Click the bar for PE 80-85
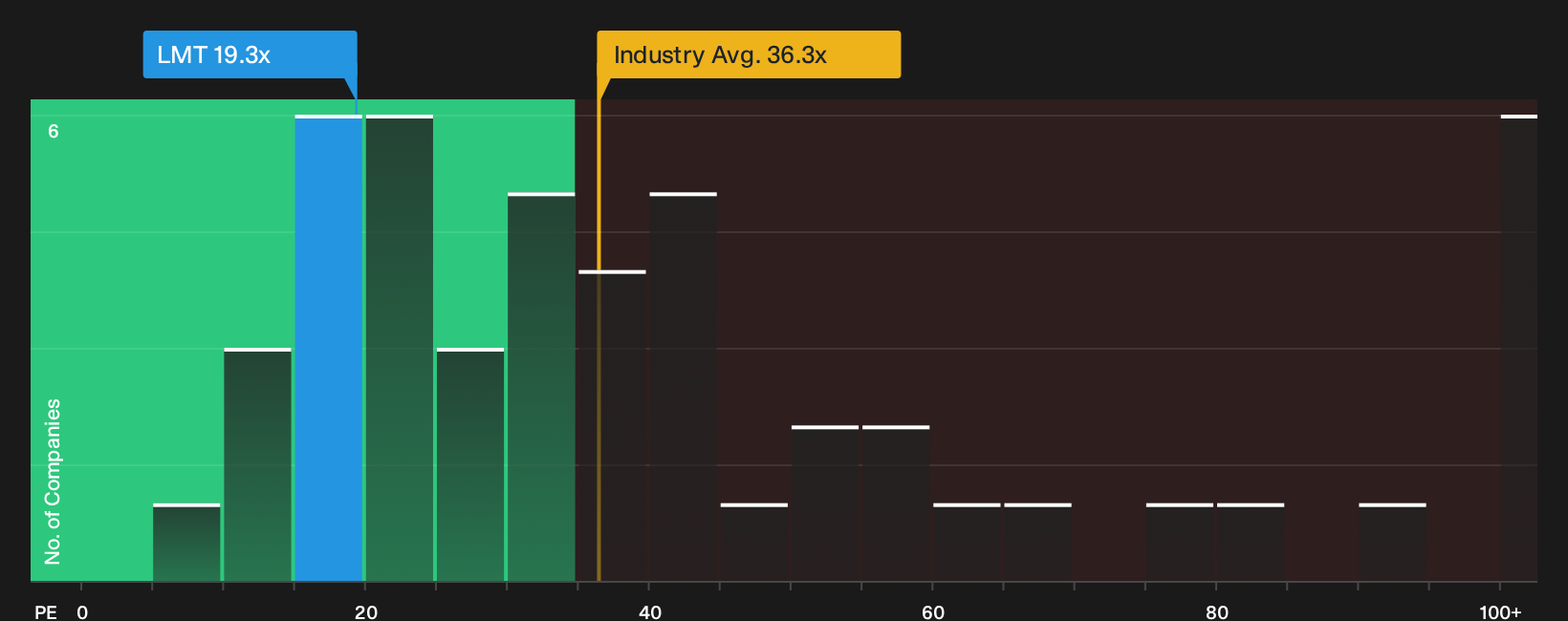The image size is (1568, 621). point(1251,542)
